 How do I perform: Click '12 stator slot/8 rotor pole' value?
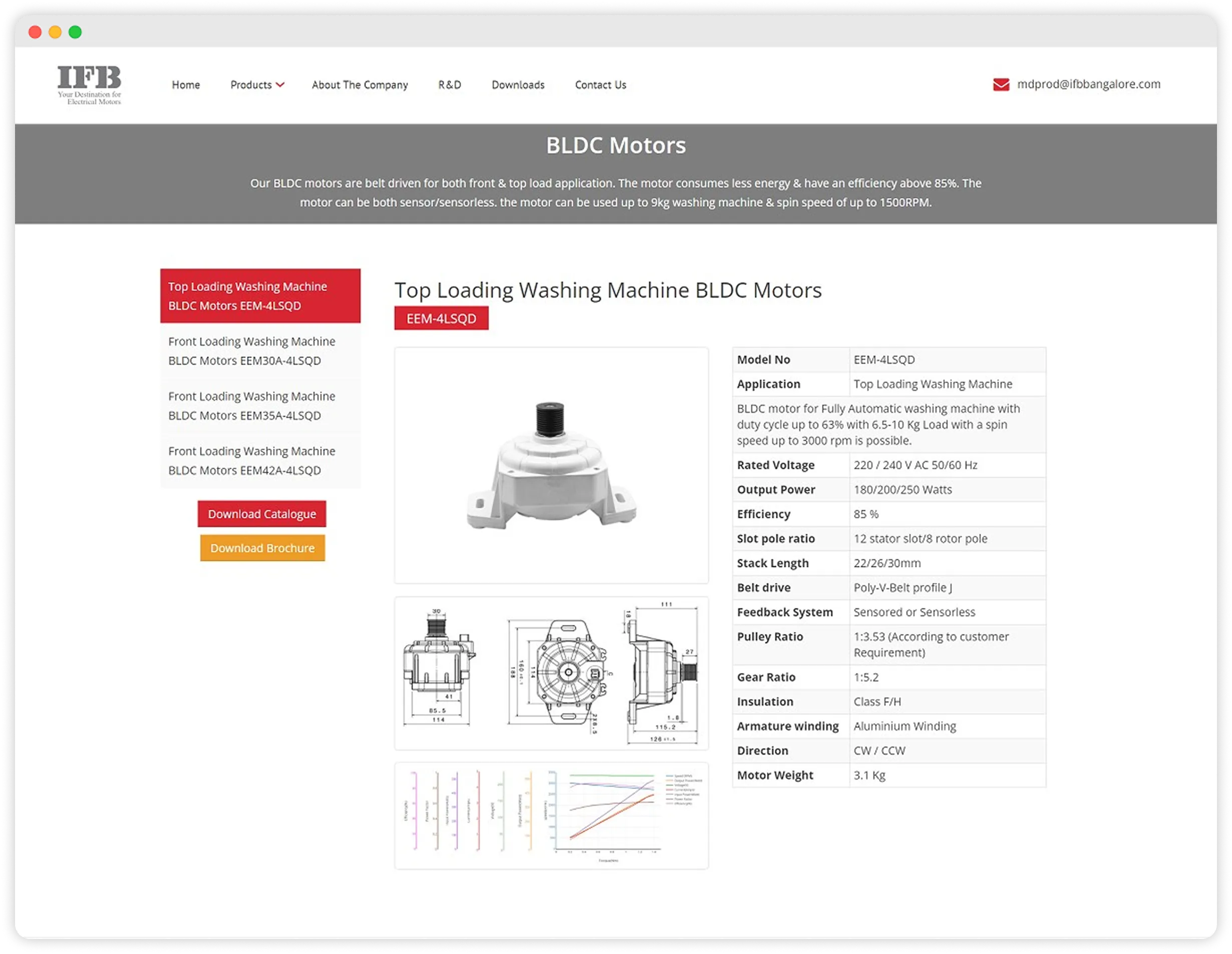tap(920, 539)
